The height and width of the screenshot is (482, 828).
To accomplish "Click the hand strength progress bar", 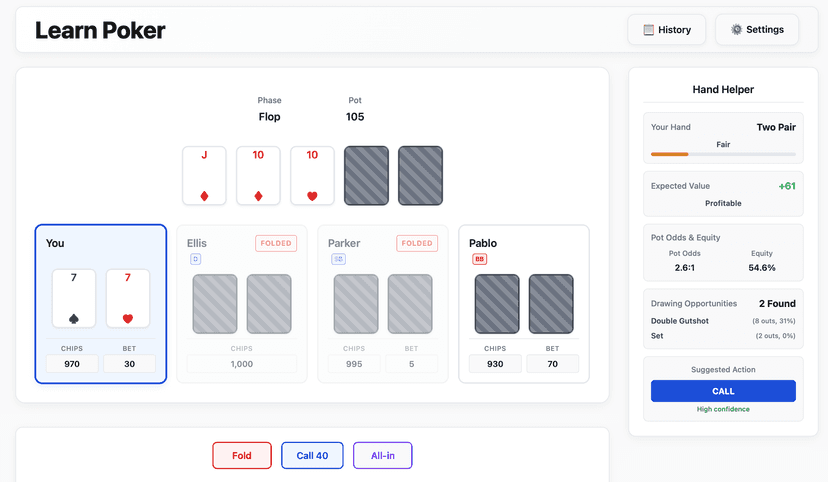I will pos(723,154).
